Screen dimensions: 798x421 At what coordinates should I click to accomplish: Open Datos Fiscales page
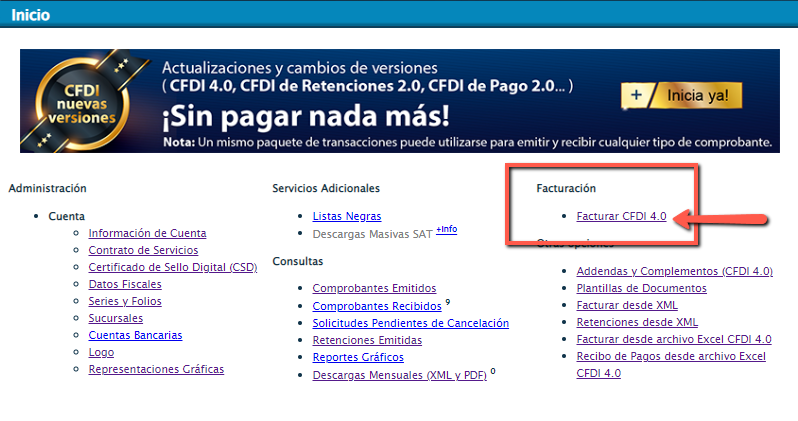[125, 284]
